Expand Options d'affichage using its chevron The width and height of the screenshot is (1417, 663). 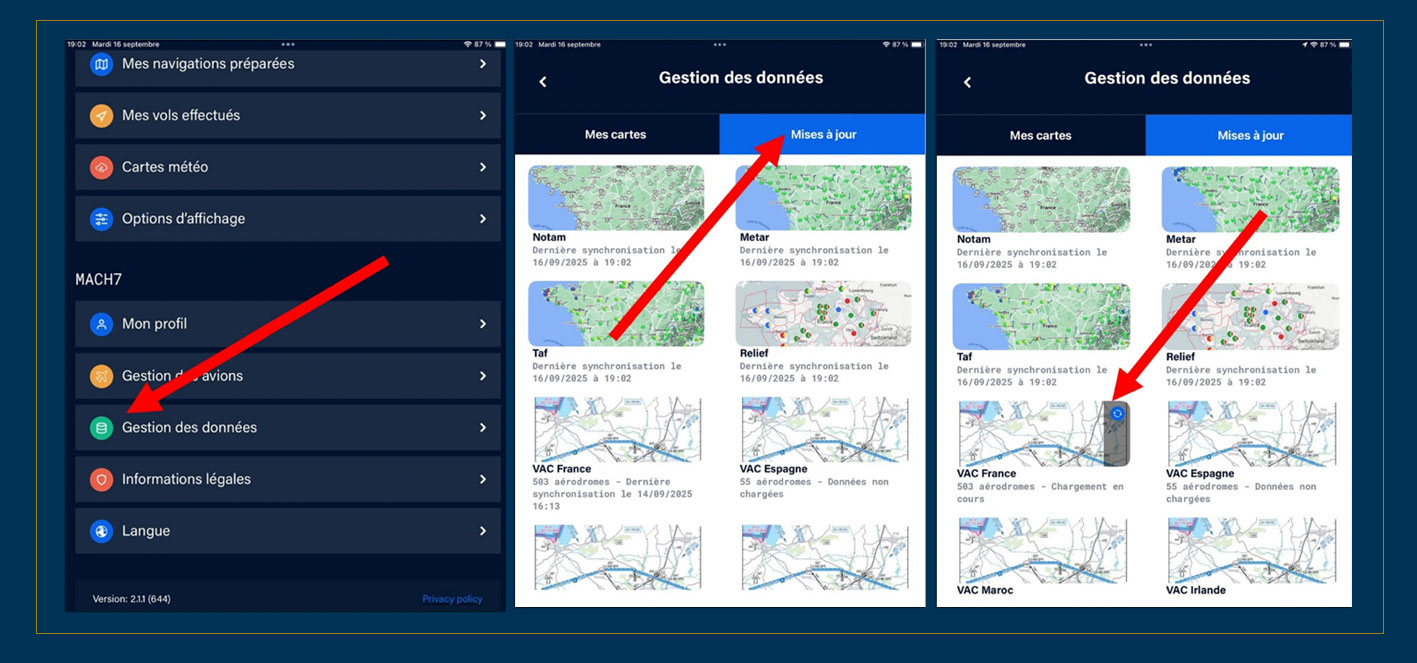coord(482,219)
